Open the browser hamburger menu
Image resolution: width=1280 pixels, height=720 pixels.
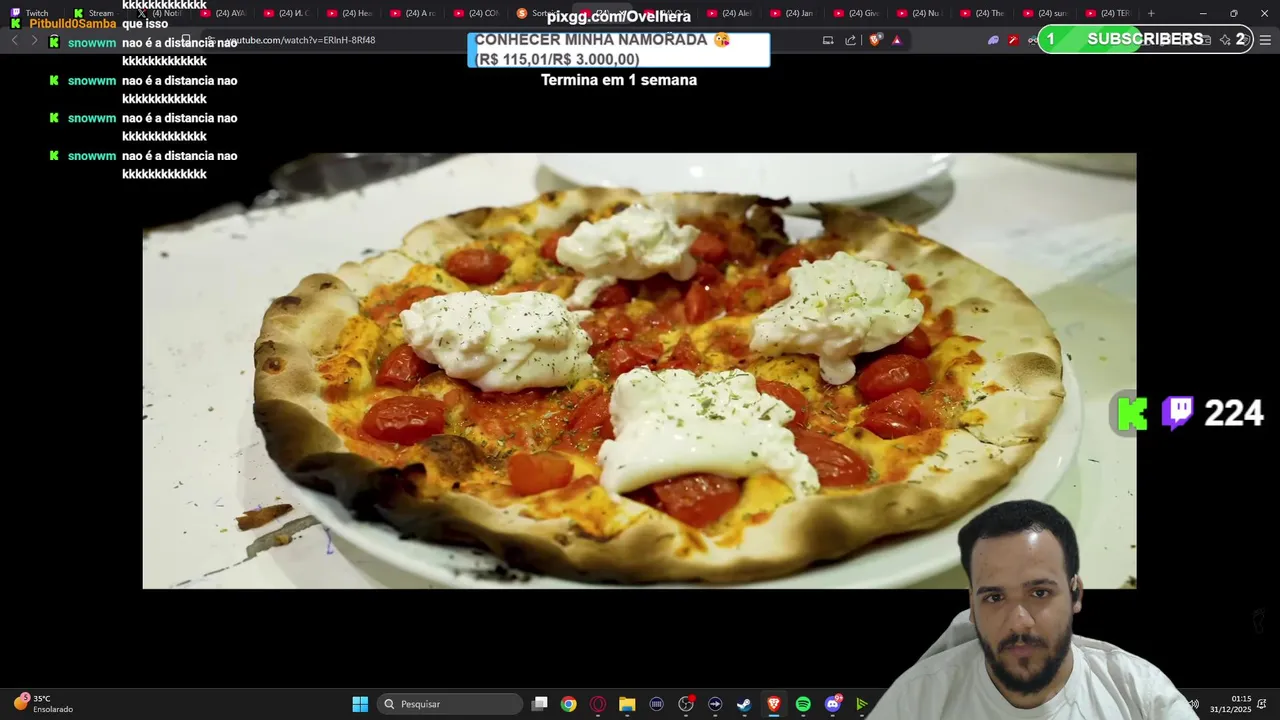1265,40
